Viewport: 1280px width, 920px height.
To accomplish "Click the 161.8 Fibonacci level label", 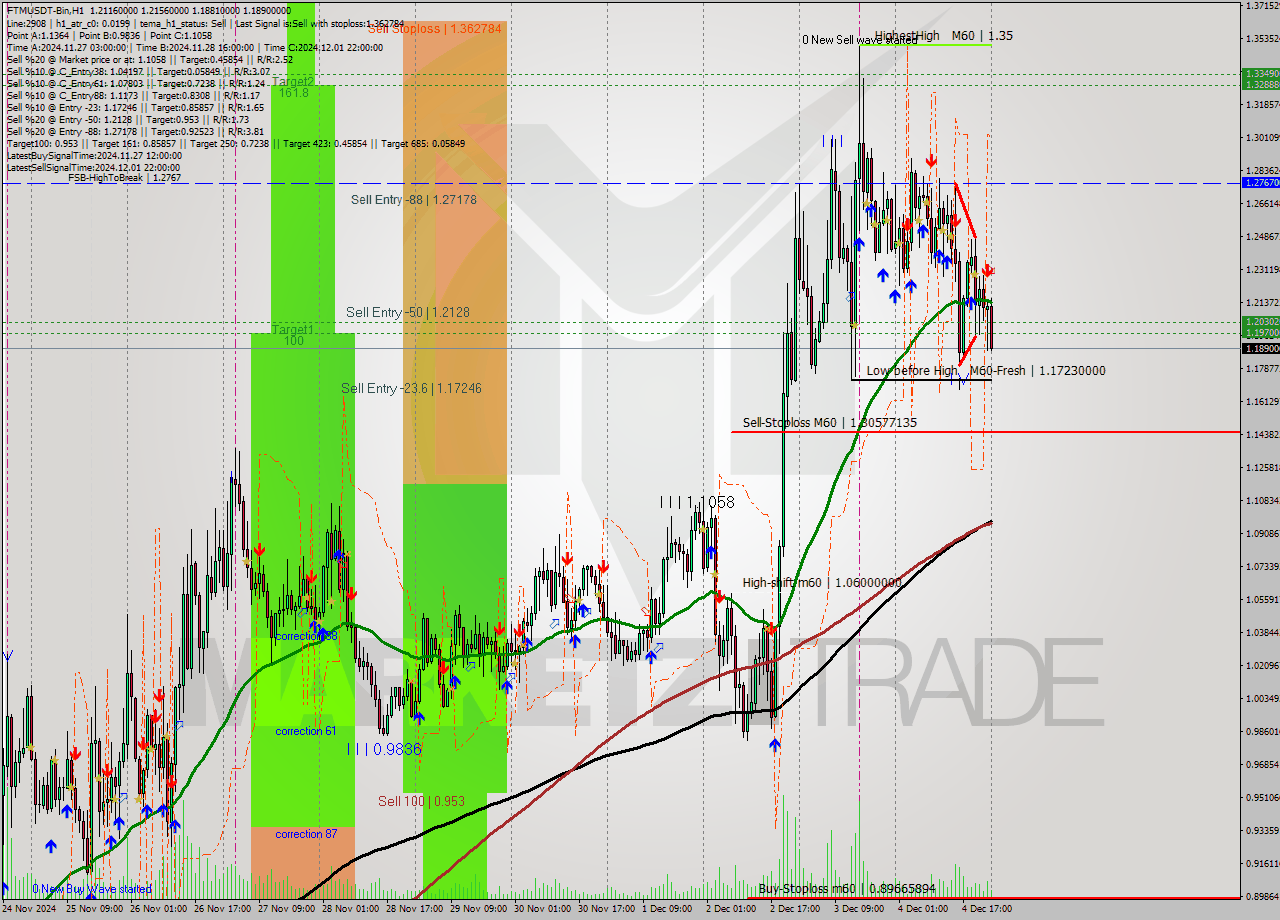I will coord(294,93).
